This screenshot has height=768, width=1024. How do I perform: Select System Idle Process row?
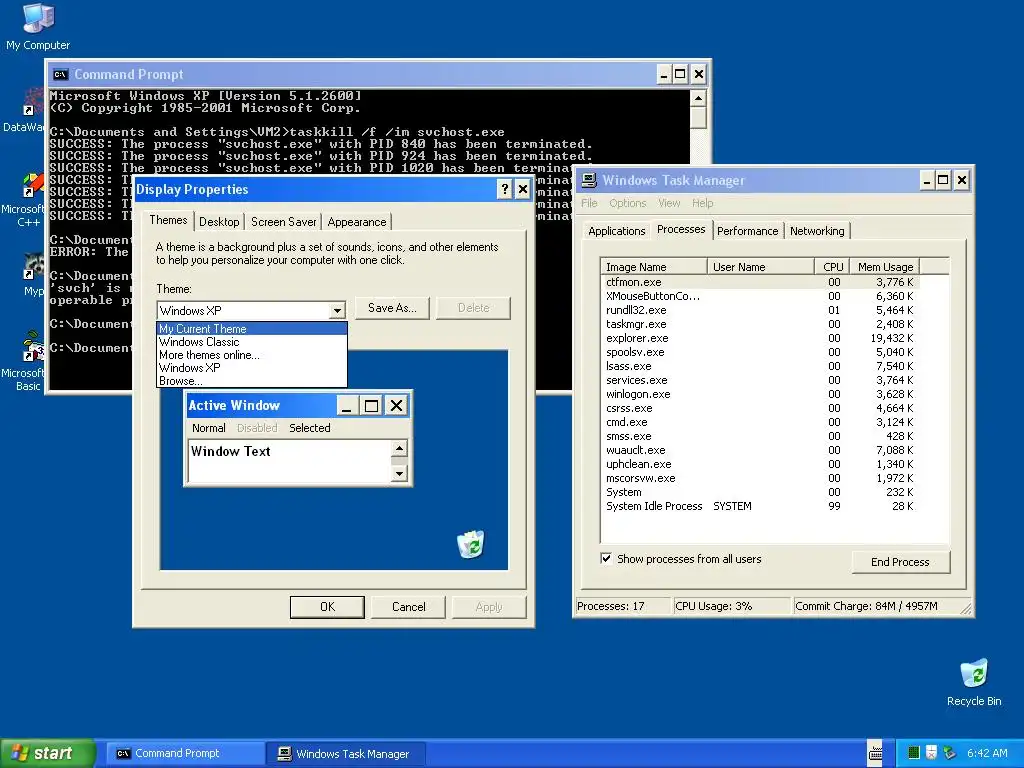760,506
